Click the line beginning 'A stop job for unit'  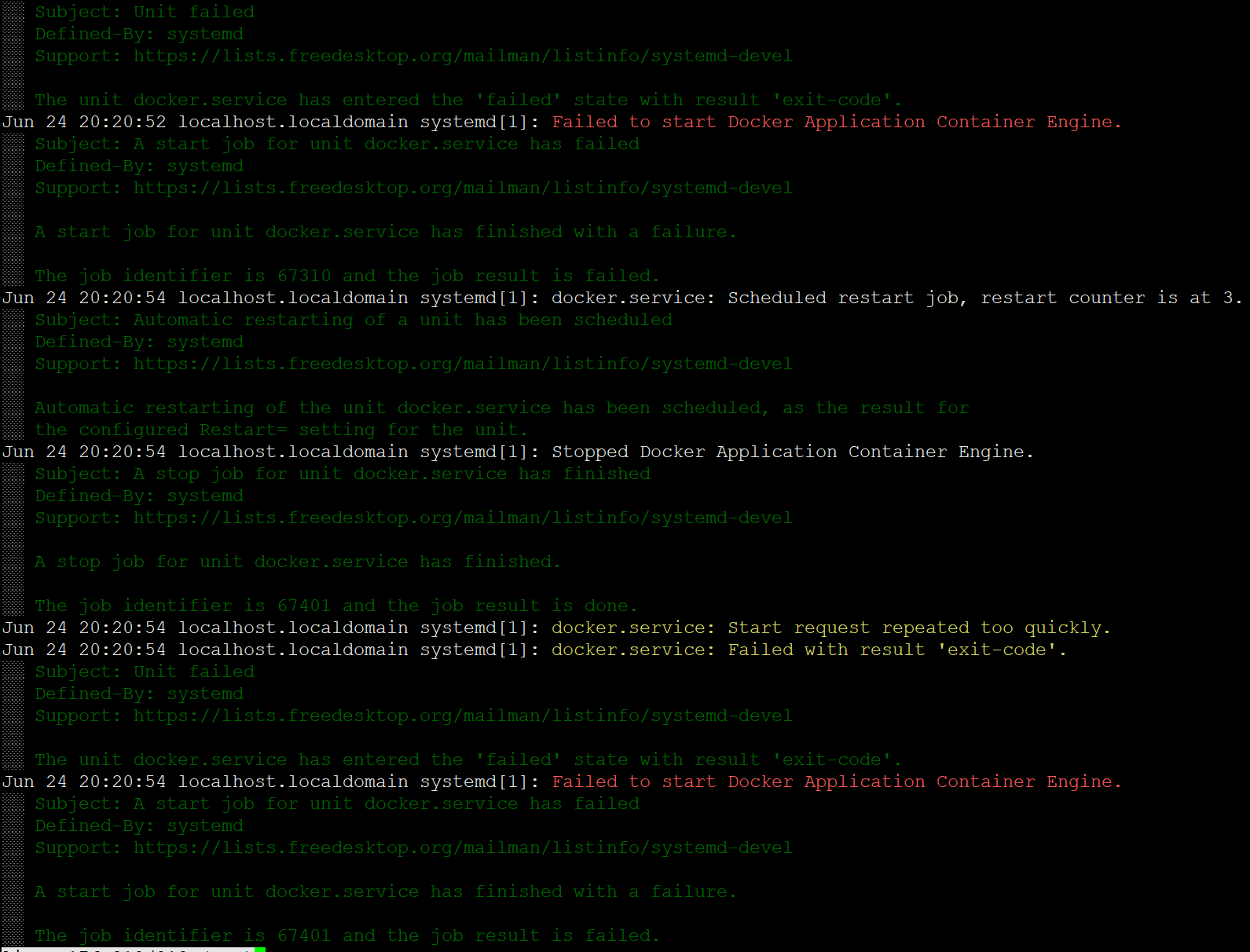coord(298,562)
